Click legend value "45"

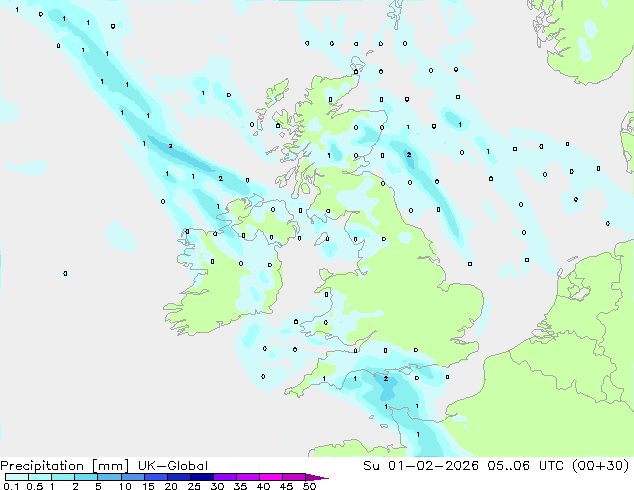[x=286, y=486]
